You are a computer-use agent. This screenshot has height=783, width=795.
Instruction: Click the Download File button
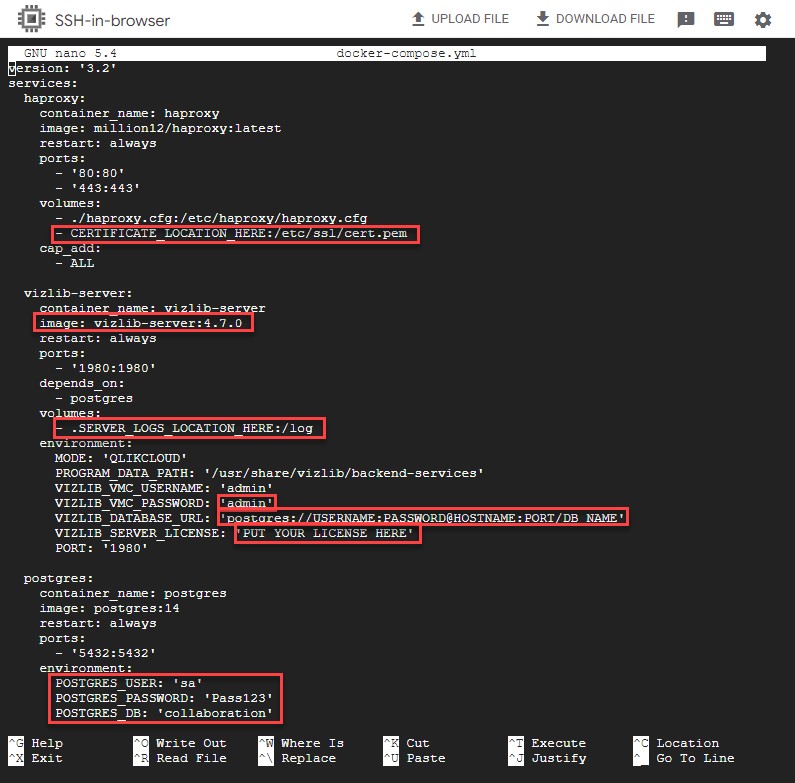pos(596,19)
